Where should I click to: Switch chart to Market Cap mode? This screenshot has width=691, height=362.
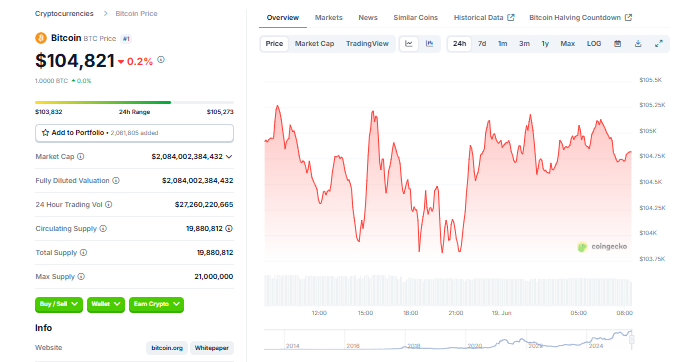point(314,44)
